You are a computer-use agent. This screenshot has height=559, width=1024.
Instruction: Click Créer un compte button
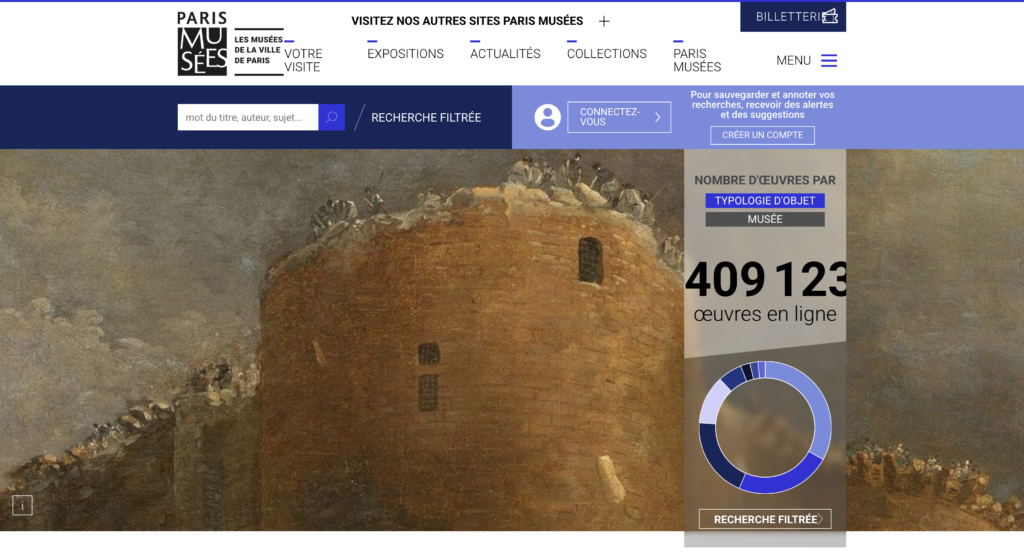(x=762, y=135)
